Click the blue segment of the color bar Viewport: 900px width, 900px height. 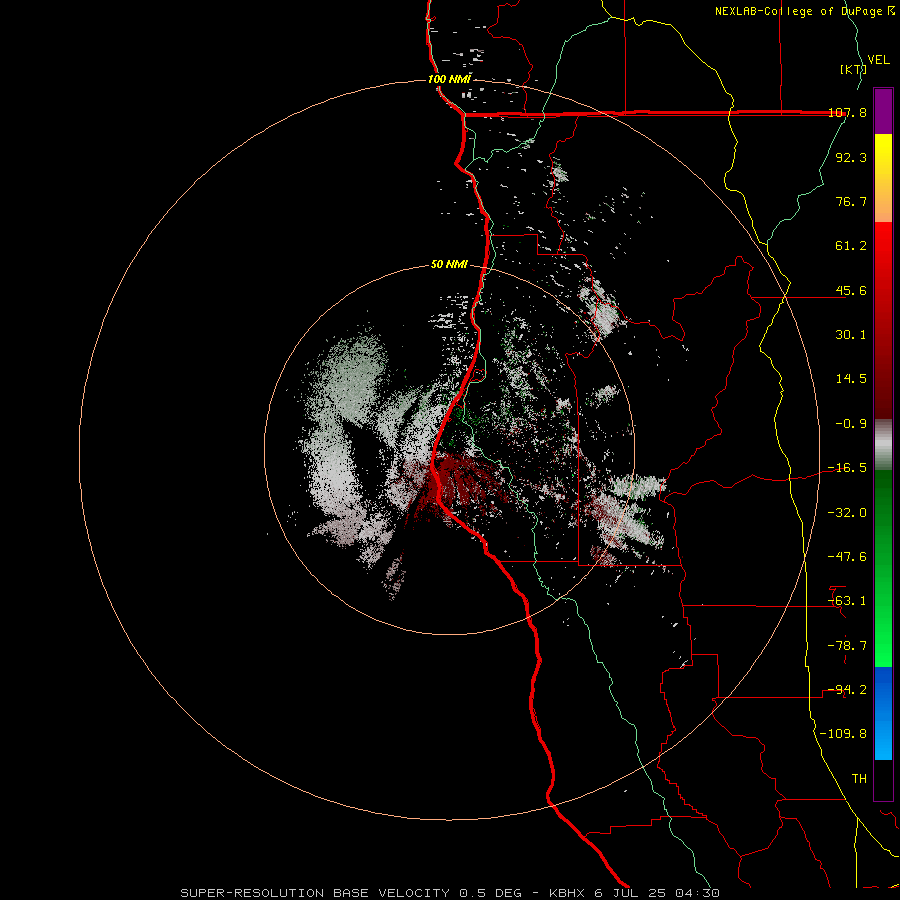[x=883, y=713]
